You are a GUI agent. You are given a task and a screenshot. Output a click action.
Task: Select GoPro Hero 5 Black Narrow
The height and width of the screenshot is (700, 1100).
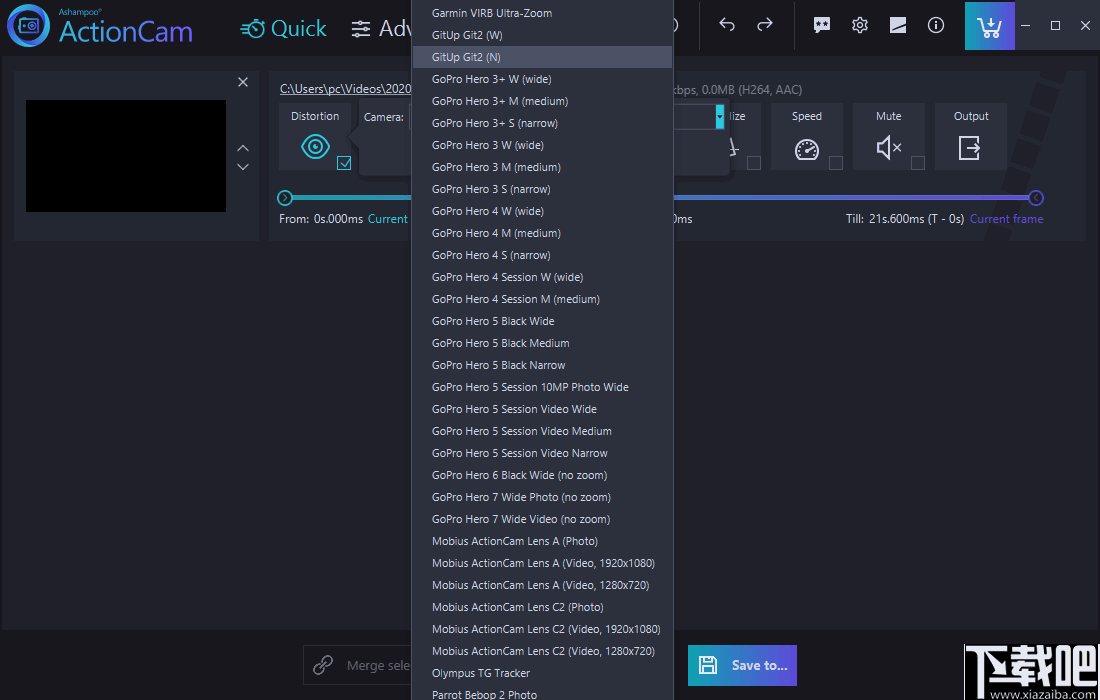coord(542,365)
